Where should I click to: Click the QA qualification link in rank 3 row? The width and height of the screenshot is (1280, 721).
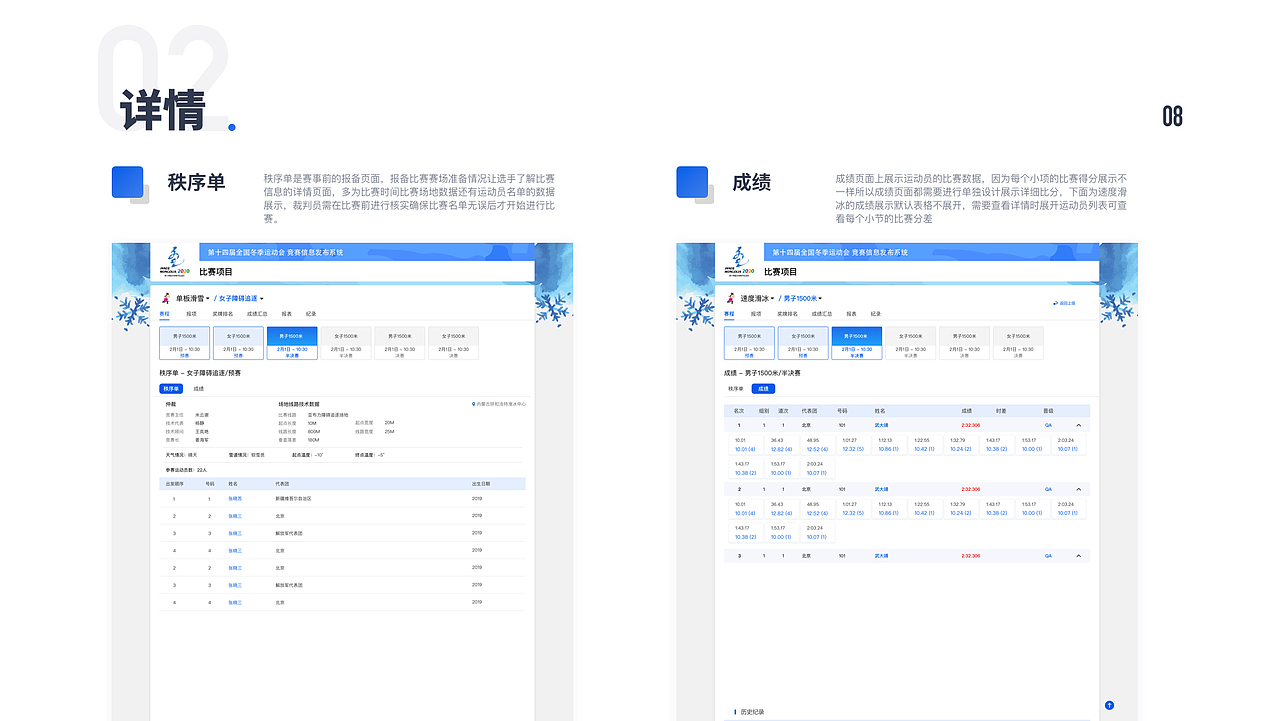pyautogui.click(x=1048, y=555)
